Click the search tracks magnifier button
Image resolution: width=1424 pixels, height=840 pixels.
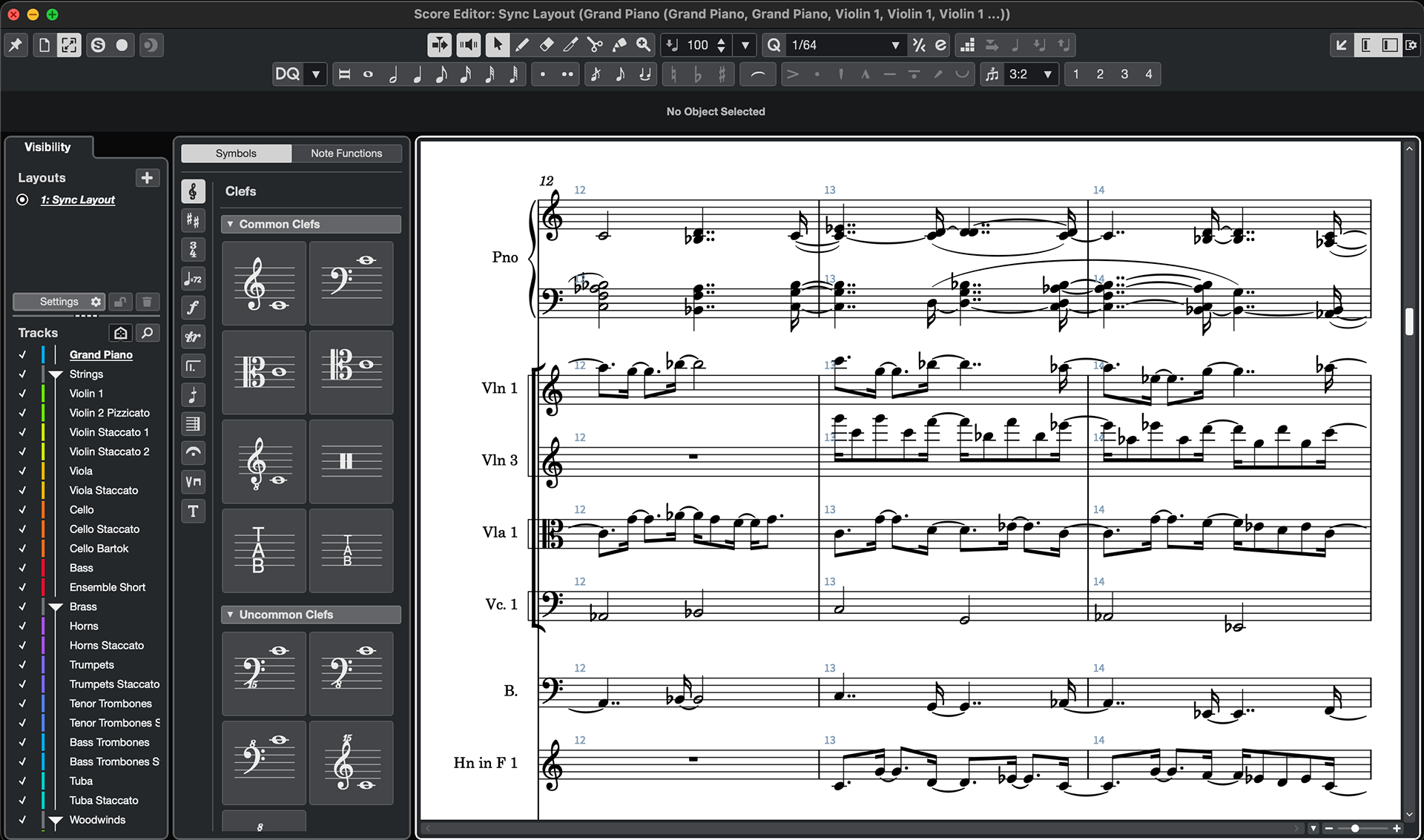coord(148,333)
